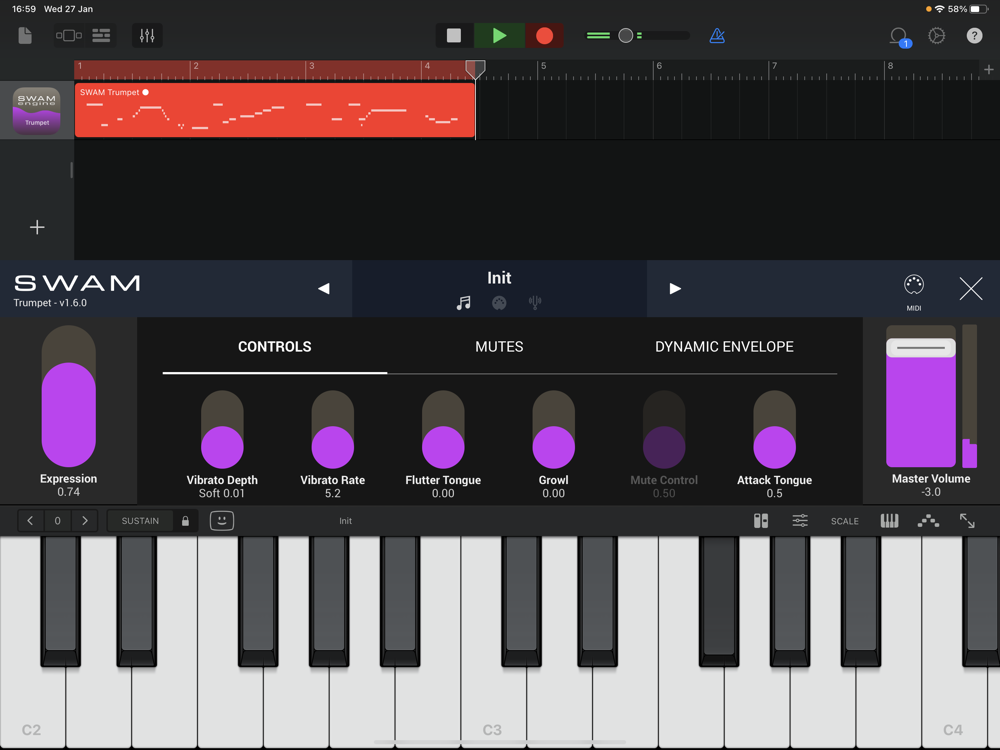Click the Expression slider

69,397
